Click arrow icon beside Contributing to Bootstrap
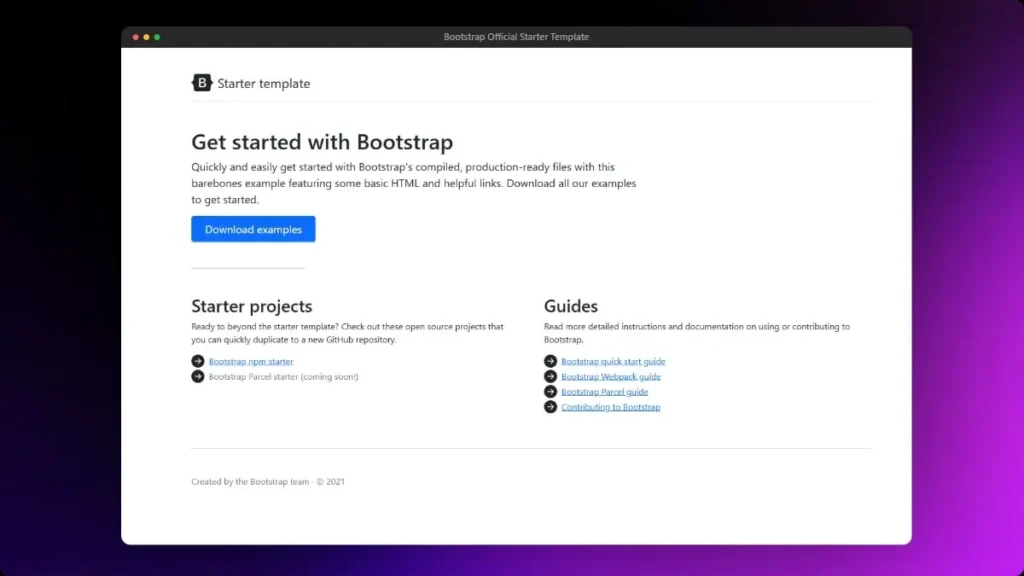Screen dimensions: 1024x576 551,406
